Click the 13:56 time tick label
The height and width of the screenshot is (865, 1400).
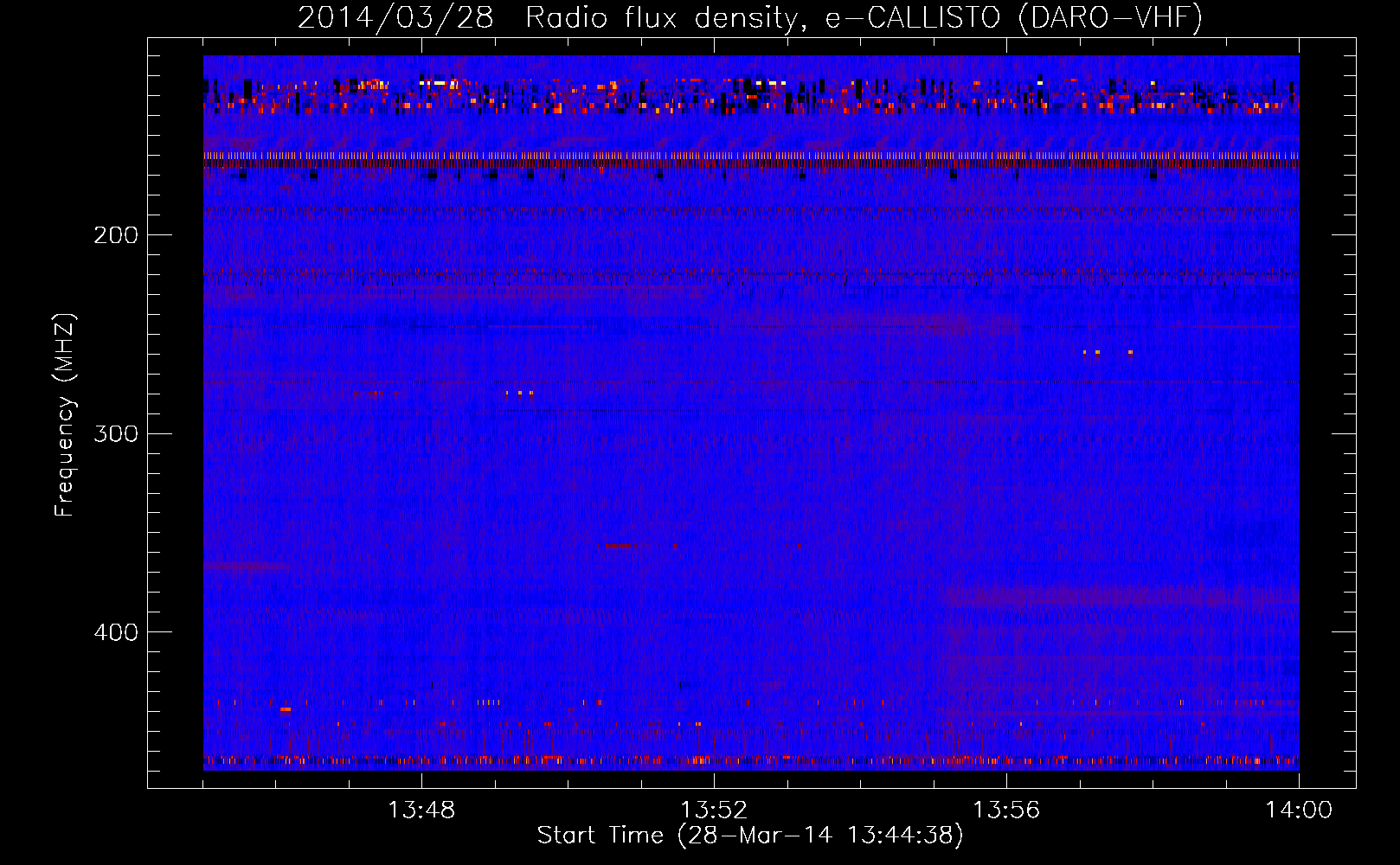tap(1006, 811)
